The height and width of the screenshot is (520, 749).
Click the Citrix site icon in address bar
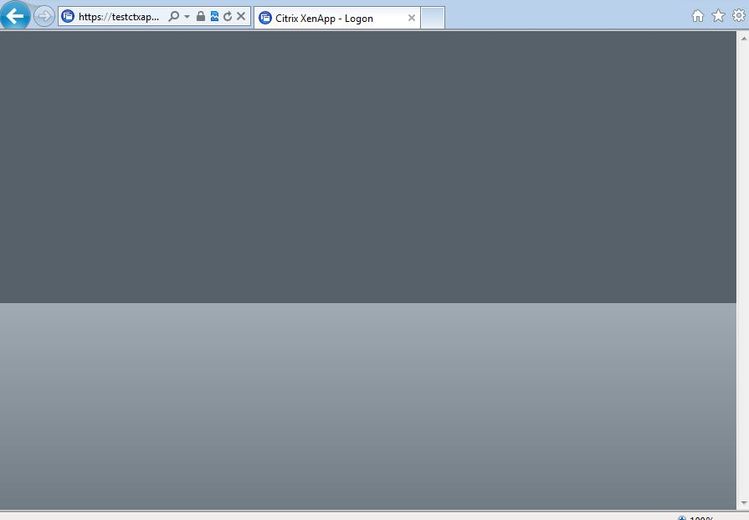coord(68,16)
